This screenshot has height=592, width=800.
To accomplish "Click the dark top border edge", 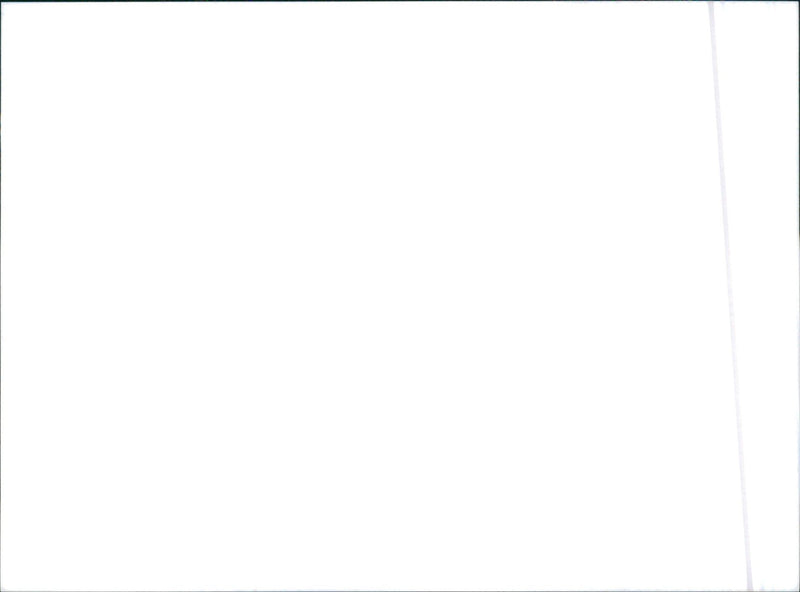I will click(x=400, y=1).
